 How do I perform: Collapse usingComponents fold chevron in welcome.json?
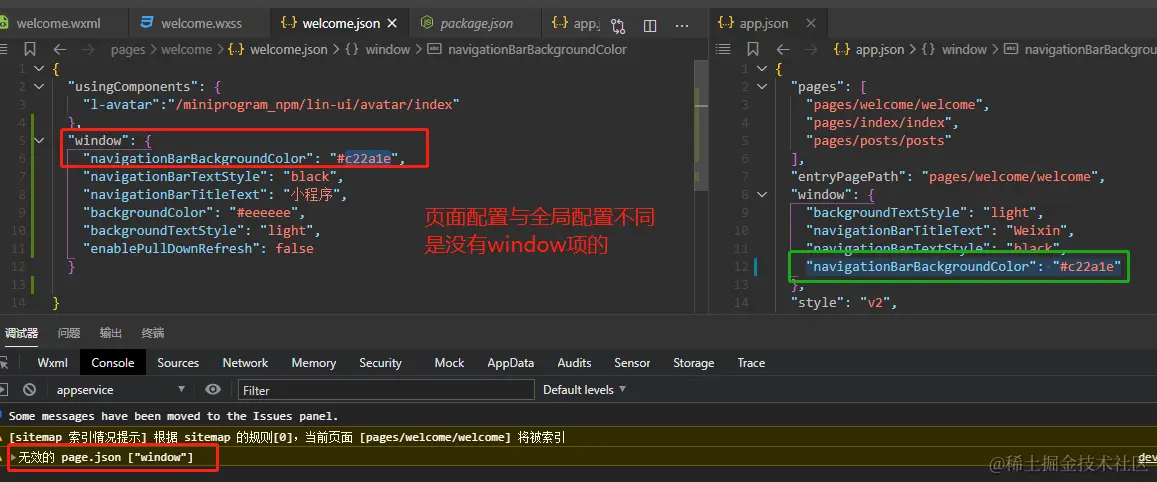click(38, 86)
